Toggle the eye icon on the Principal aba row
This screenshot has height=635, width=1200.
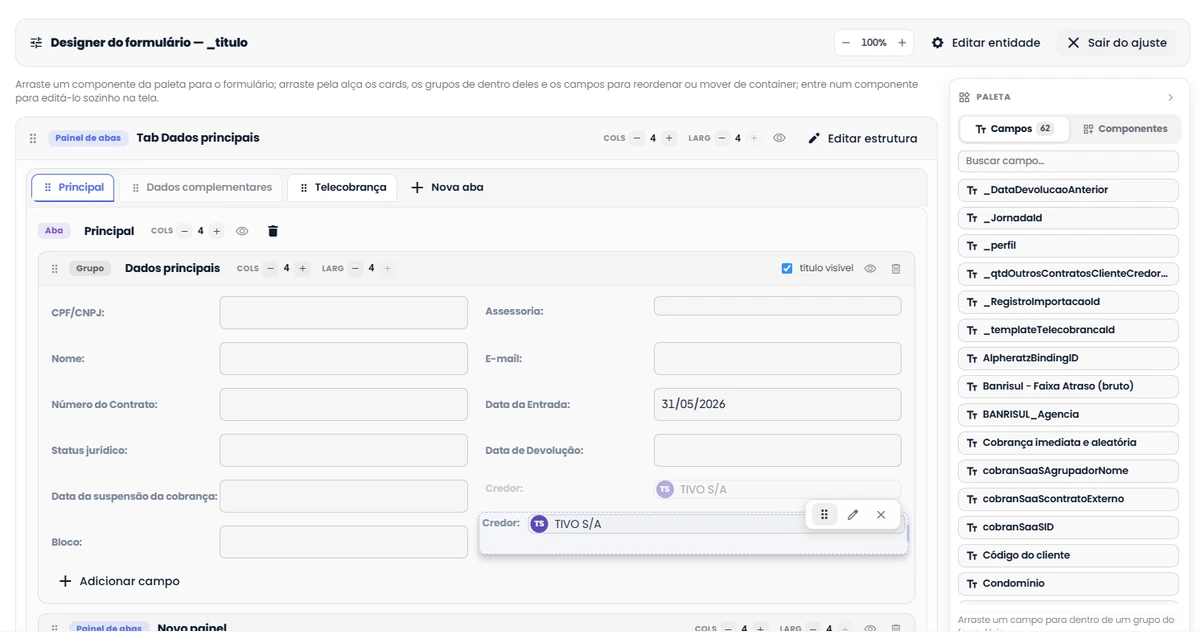click(242, 231)
